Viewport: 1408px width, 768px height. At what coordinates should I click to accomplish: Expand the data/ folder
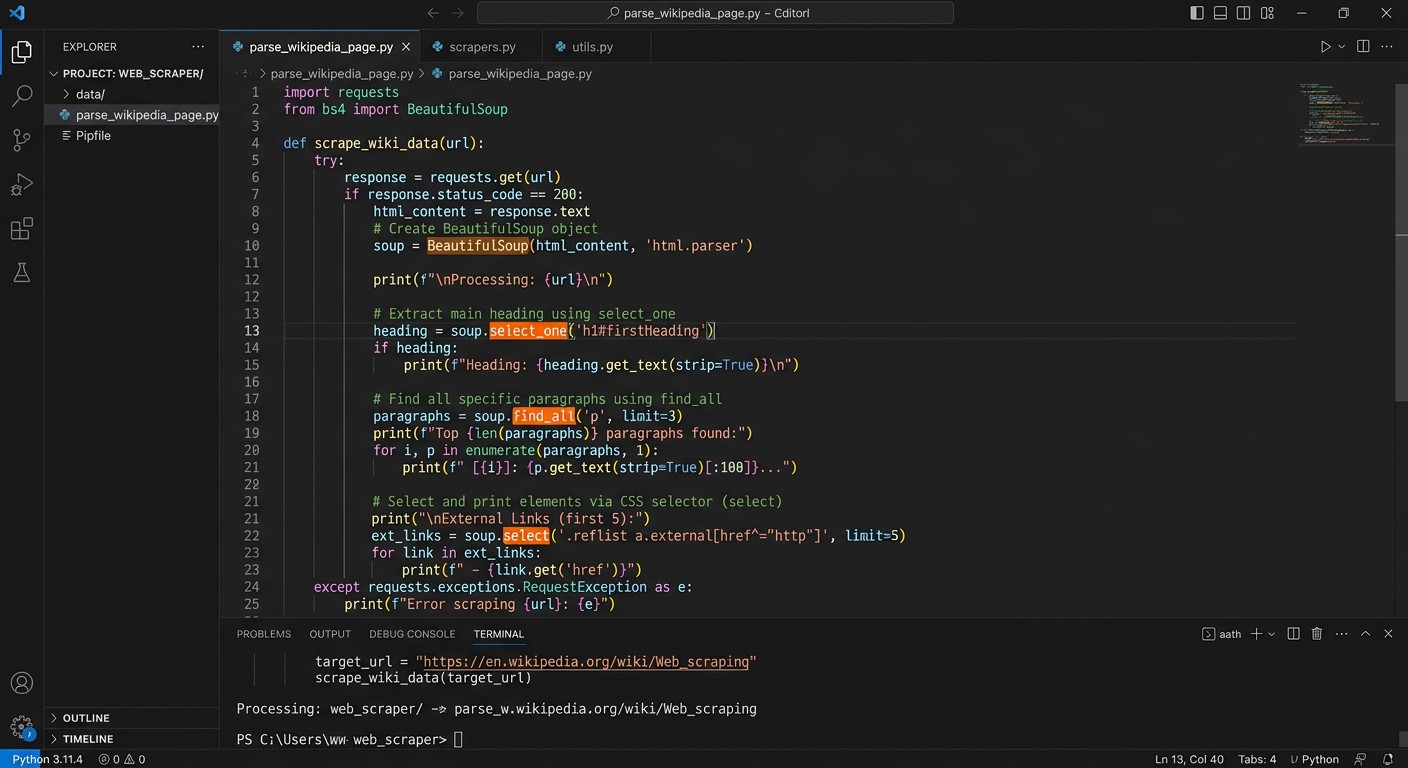pyautogui.click(x=132, y=94)
